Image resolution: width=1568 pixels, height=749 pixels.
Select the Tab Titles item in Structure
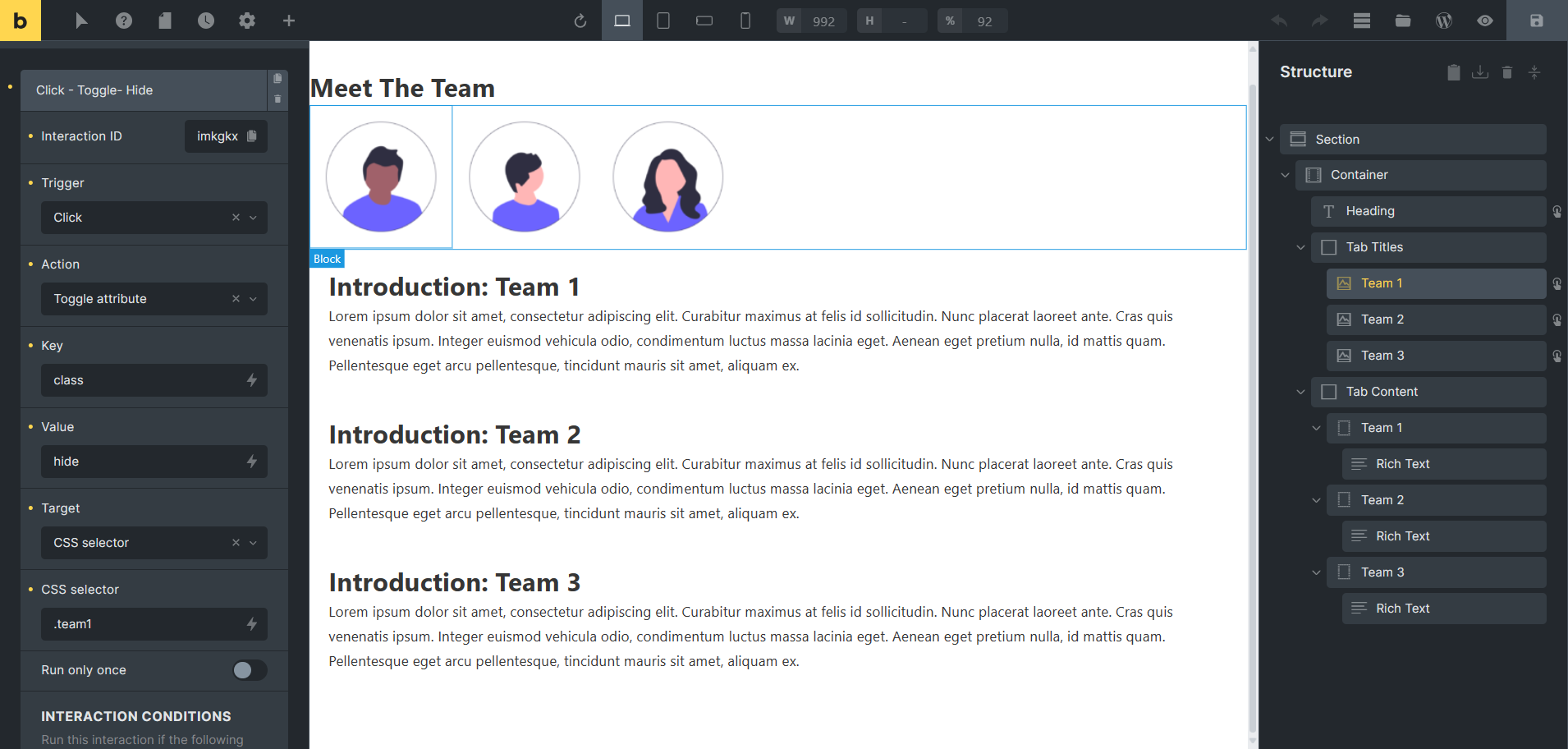(1428, 247)
